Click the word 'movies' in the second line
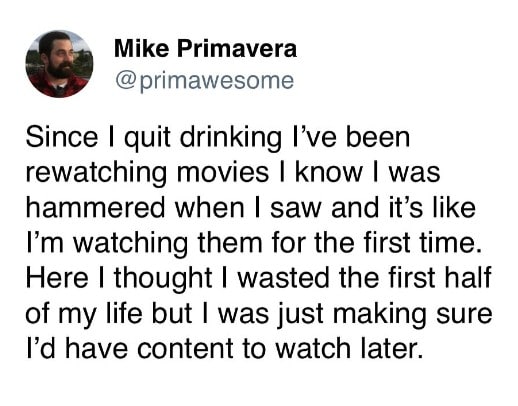This screenshot has height=406, width=518. click(x=223, y=173)
